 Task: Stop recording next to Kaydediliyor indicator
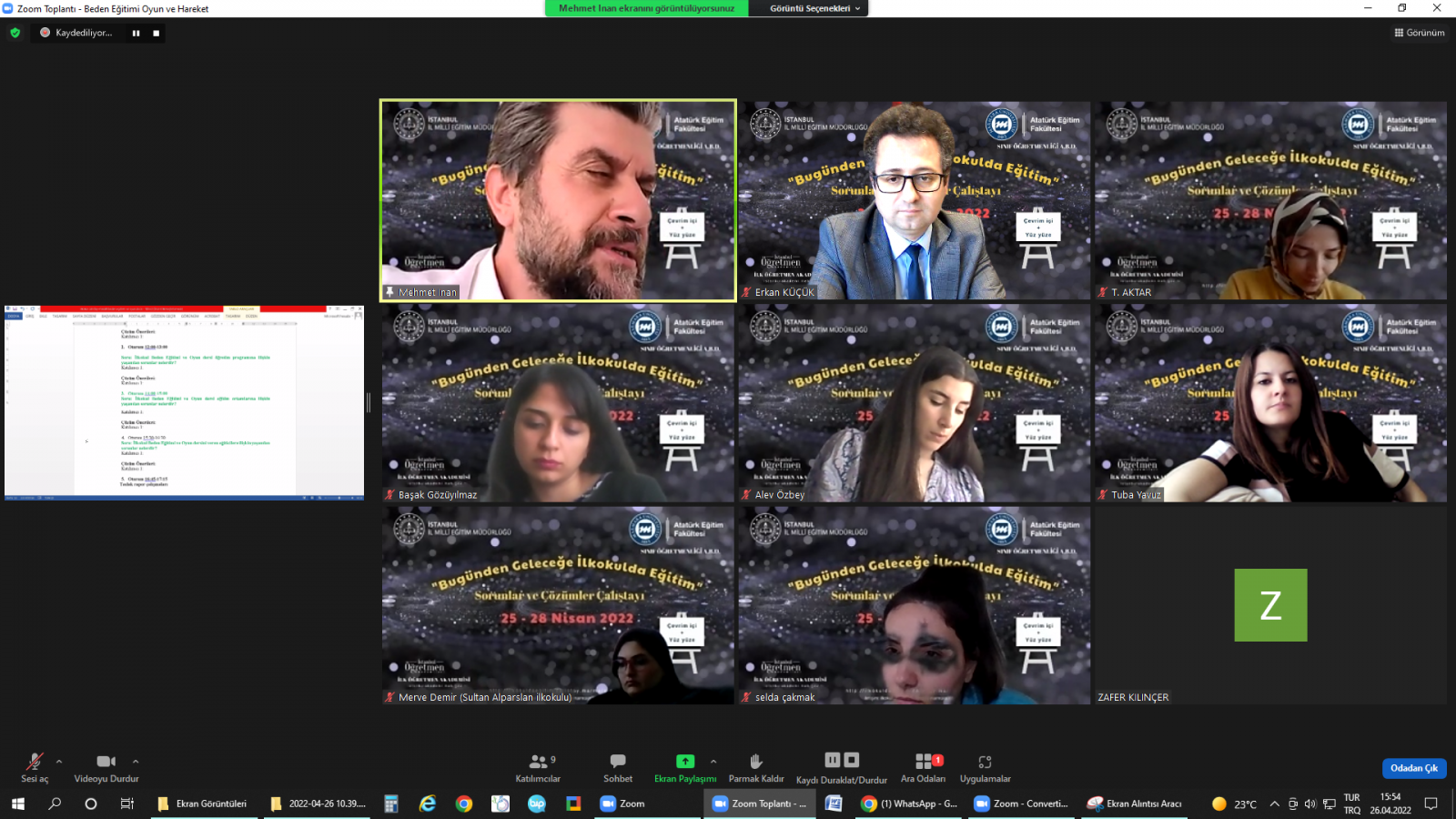[156, 33]
